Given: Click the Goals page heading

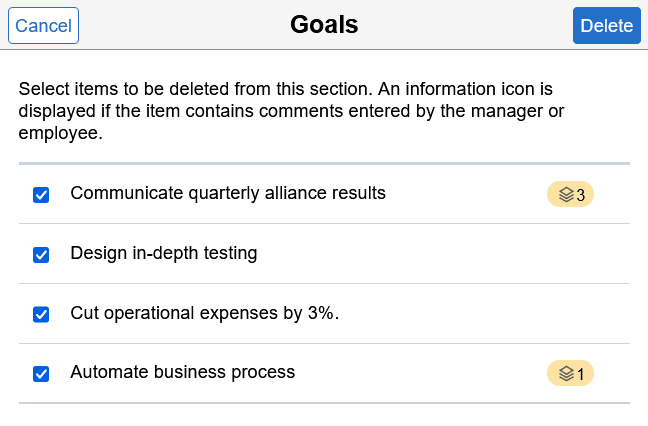Looking at the screenshot, I should [324, 25].
